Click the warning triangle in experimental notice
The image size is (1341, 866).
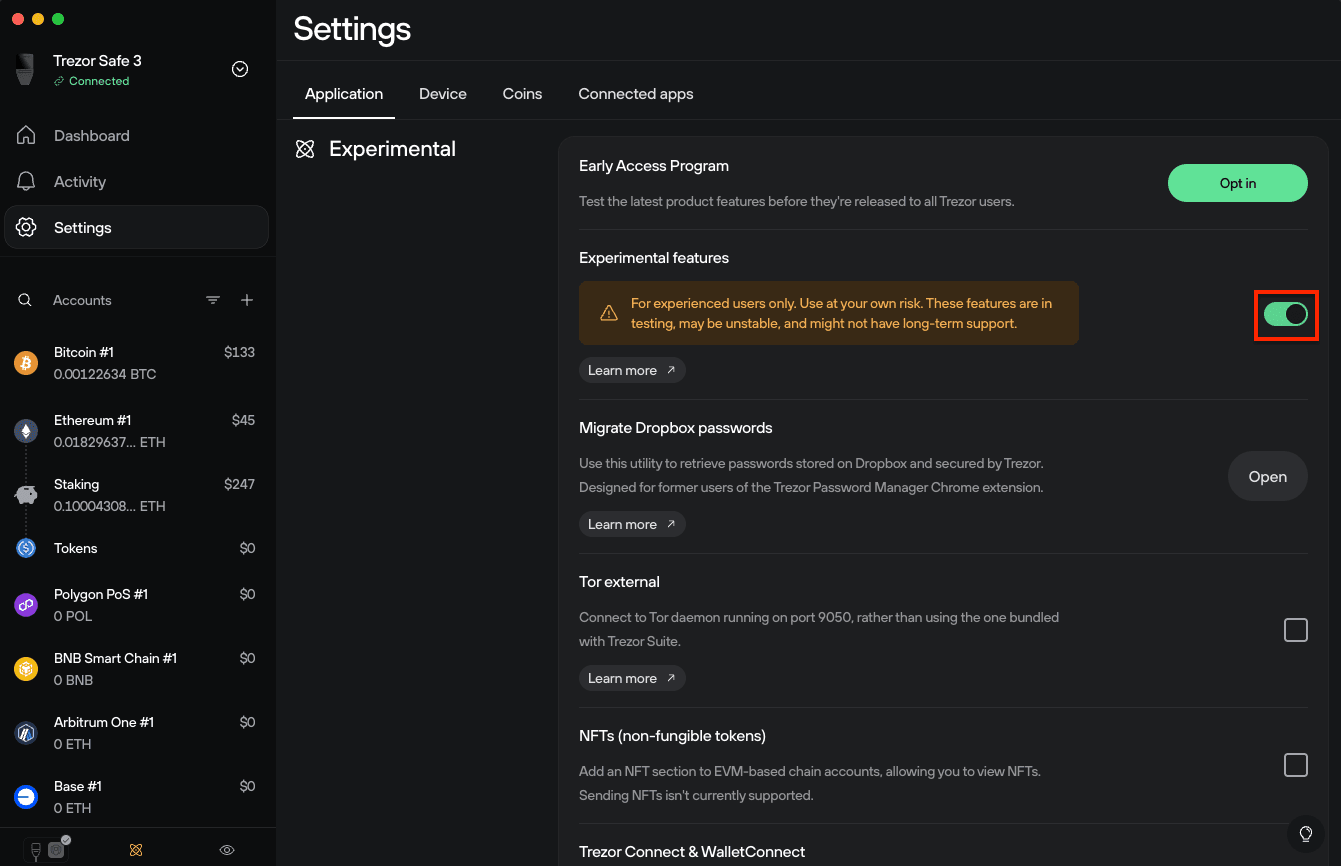point(608,313)
